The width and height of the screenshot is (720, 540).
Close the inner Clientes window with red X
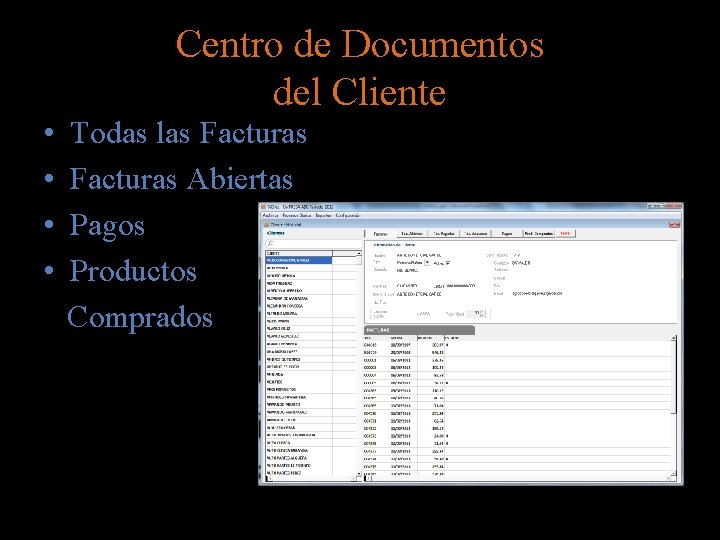[674, 225]
